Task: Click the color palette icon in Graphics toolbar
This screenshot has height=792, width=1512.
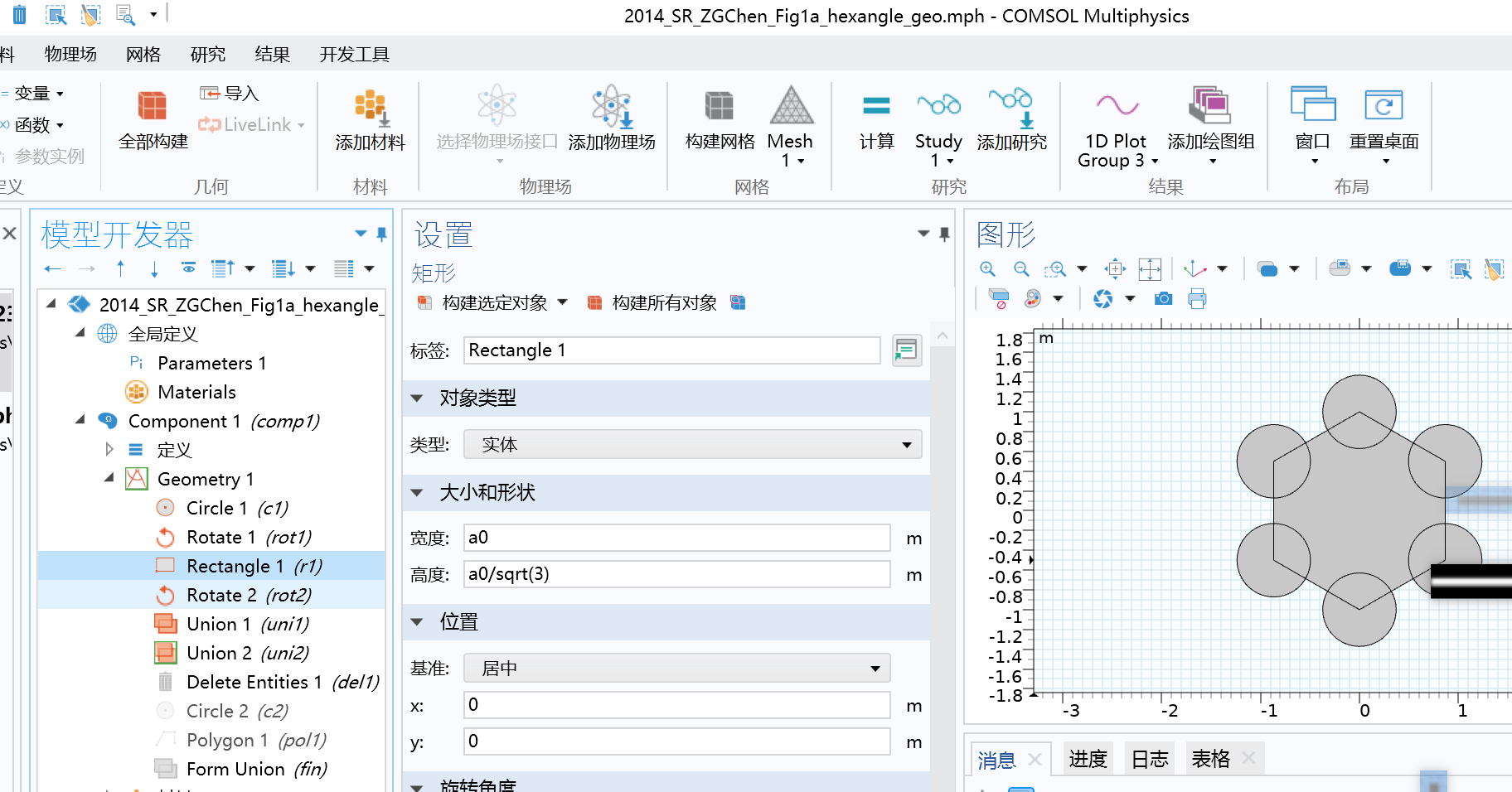Action: click(x=1033, y=298)
